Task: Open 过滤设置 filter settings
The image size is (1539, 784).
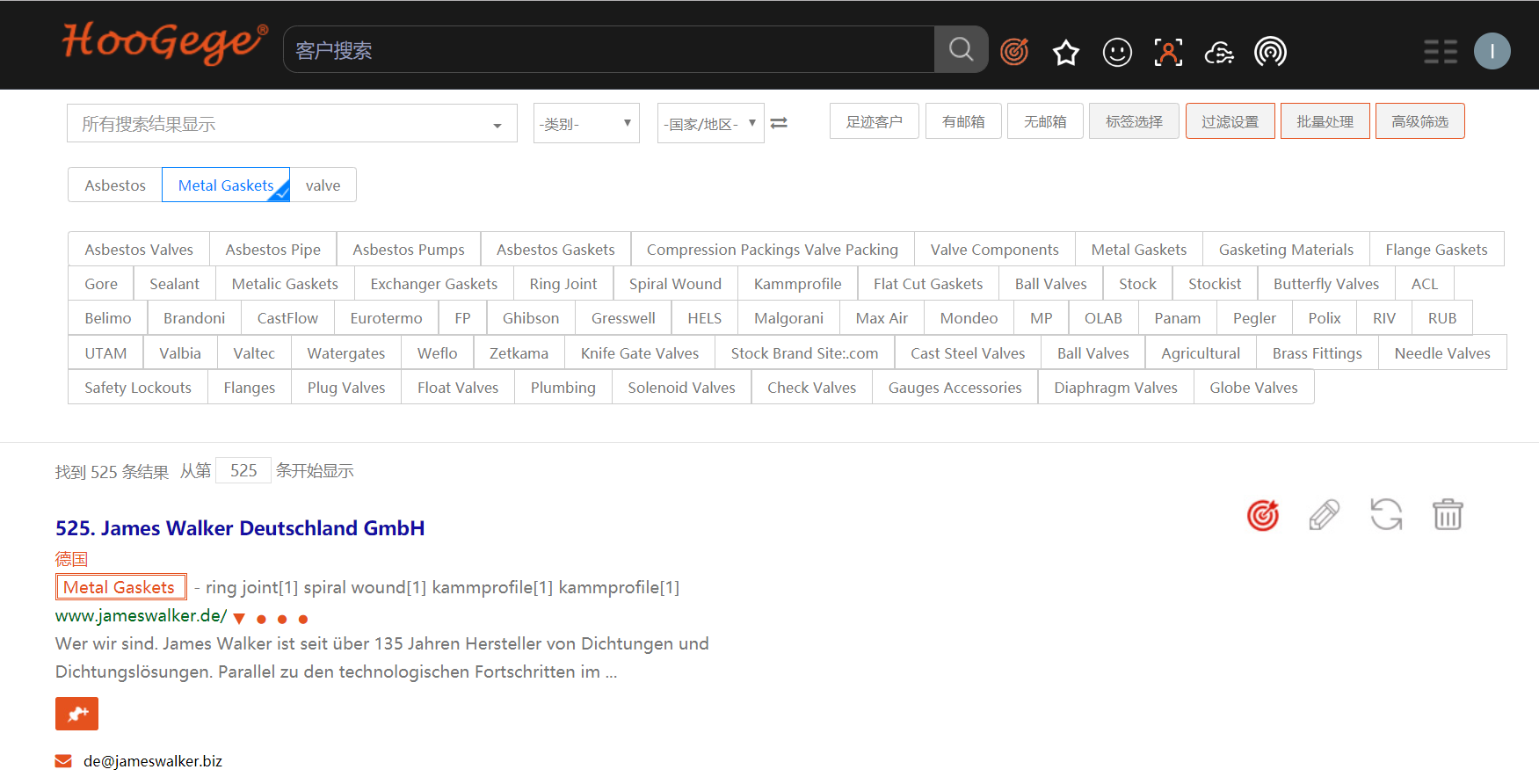Action: 1230,121
